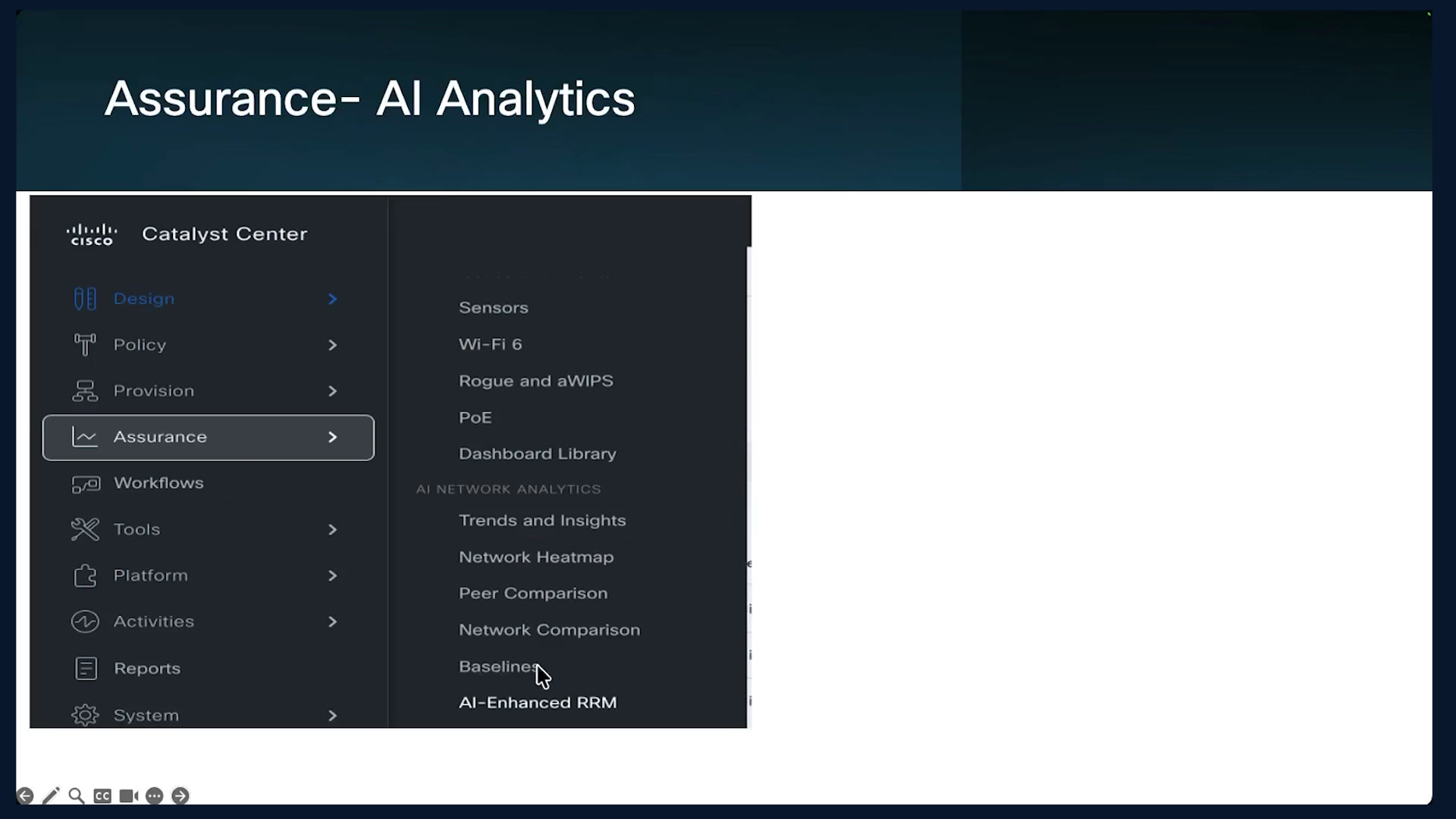Click the Platform puzzle icon

pos(85,576)
